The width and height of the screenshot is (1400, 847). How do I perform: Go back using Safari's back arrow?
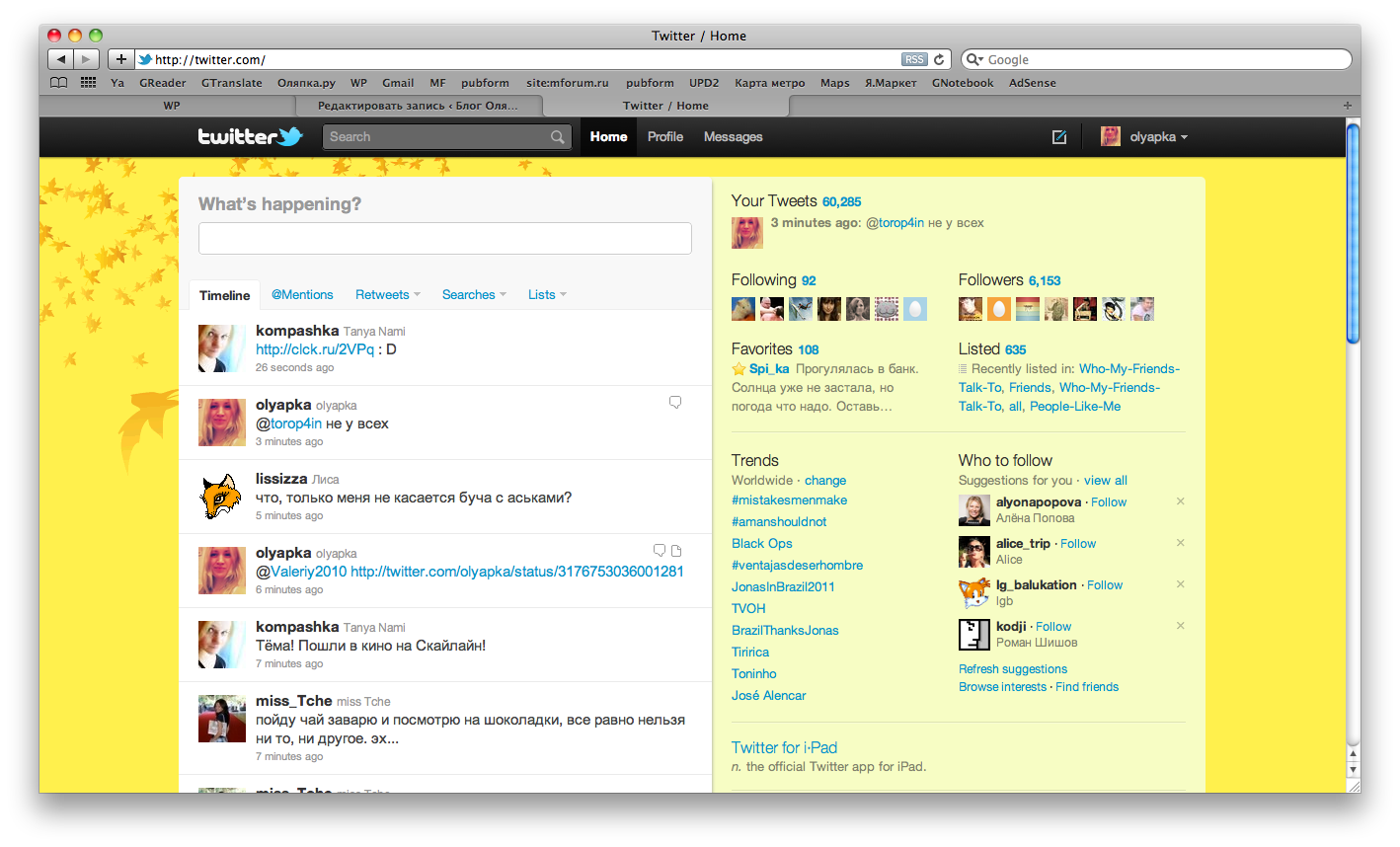pos(61,59)
